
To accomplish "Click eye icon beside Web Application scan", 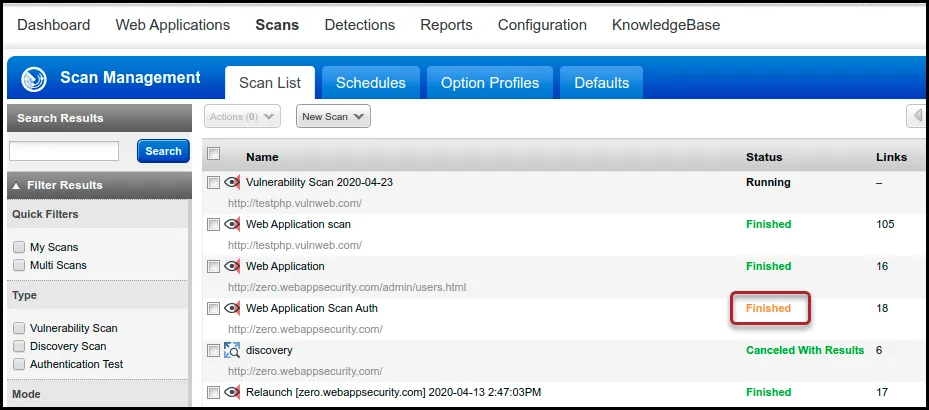I will coord(232,225).
